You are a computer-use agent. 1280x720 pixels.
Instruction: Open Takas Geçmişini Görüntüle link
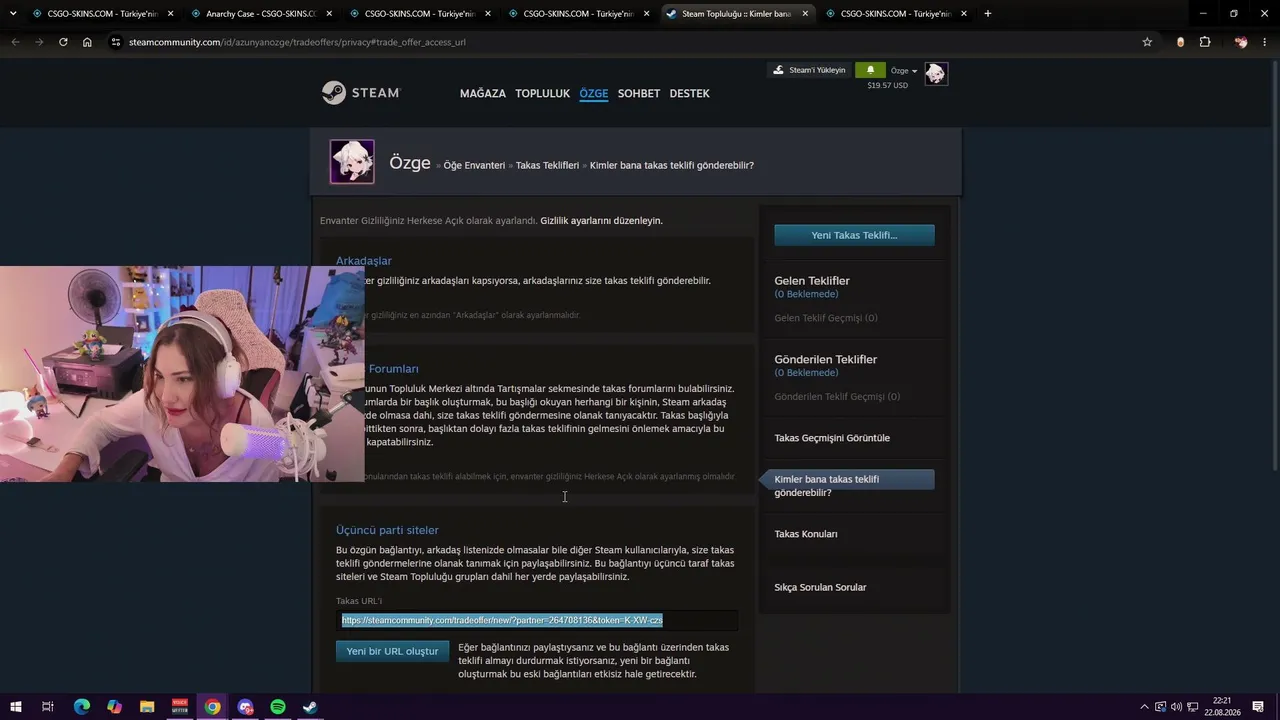832,438
